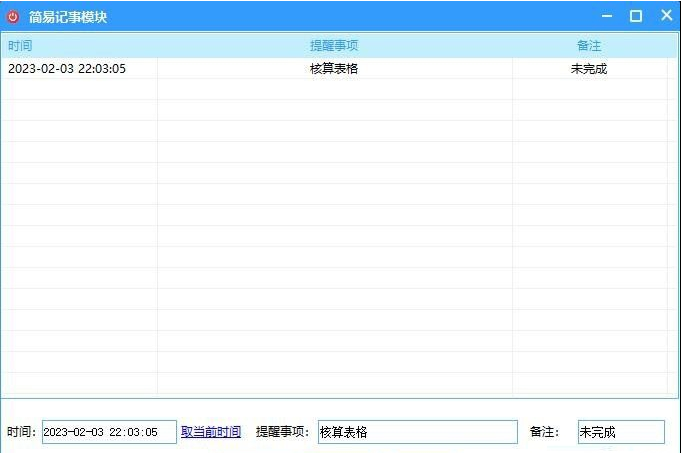The height and width of the screenshot is (453, 683).
Task: Sort by the 时间 column header
Action: pos(79,46)
